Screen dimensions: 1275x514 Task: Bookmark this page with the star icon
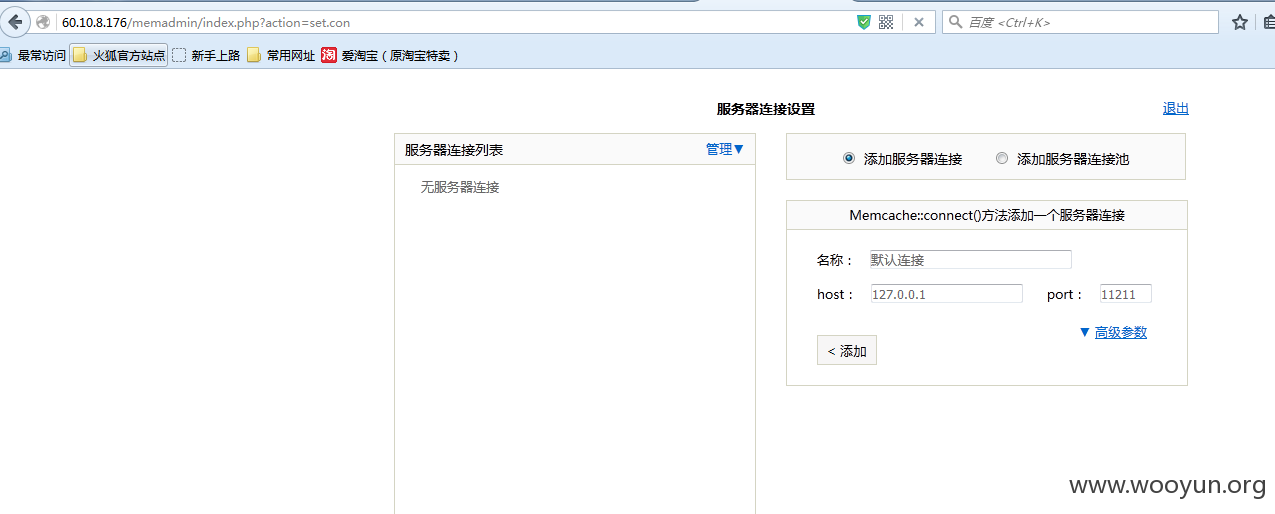(x=1240, y=22)
